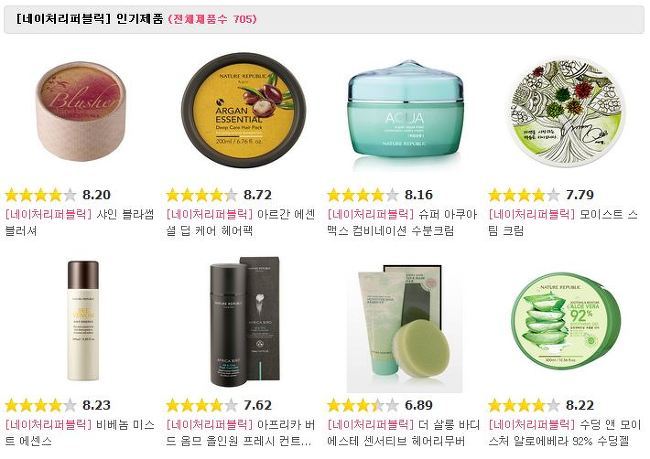This screenshot has width=650, height=459.
Task: Click the 샤인 블라썸 블러셔 product link
Action: pyautogui.click(x=79, y=222)
